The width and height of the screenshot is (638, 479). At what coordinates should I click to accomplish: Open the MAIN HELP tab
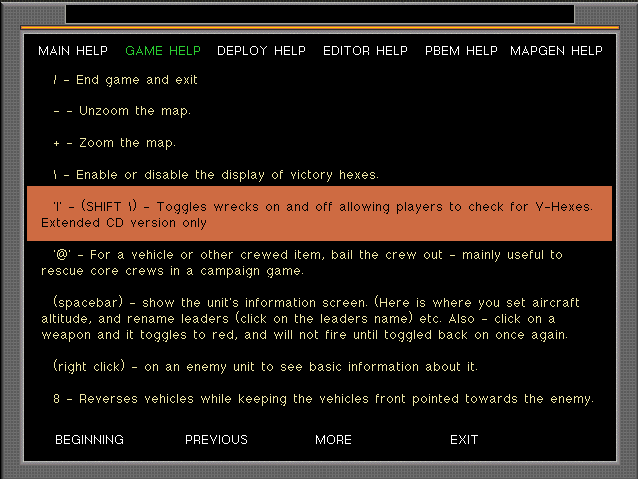73,51
